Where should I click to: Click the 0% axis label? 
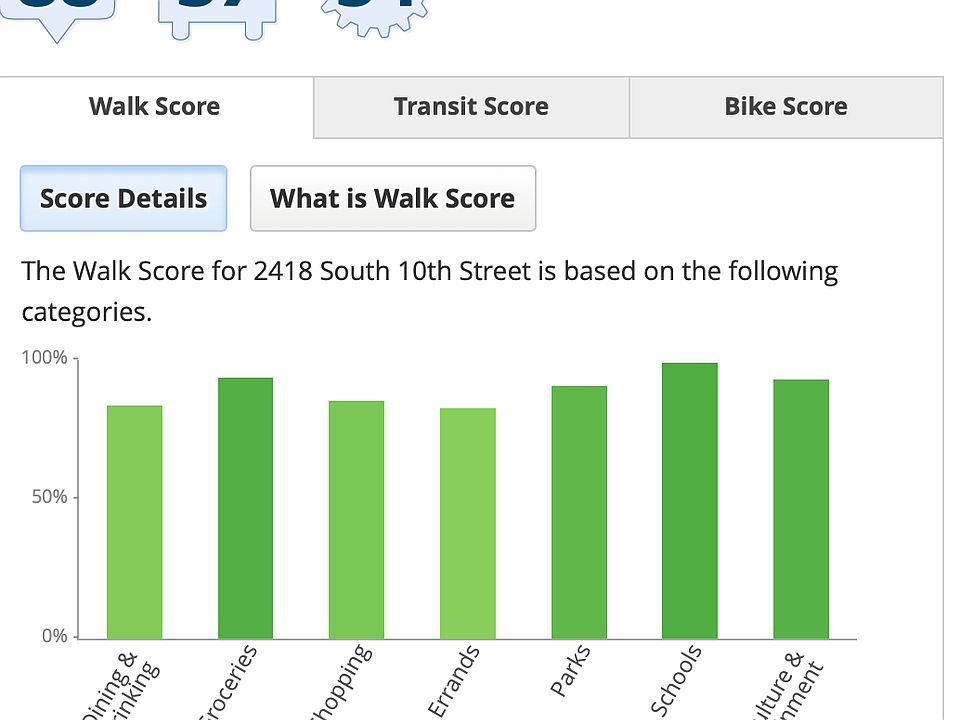[54, 636]
